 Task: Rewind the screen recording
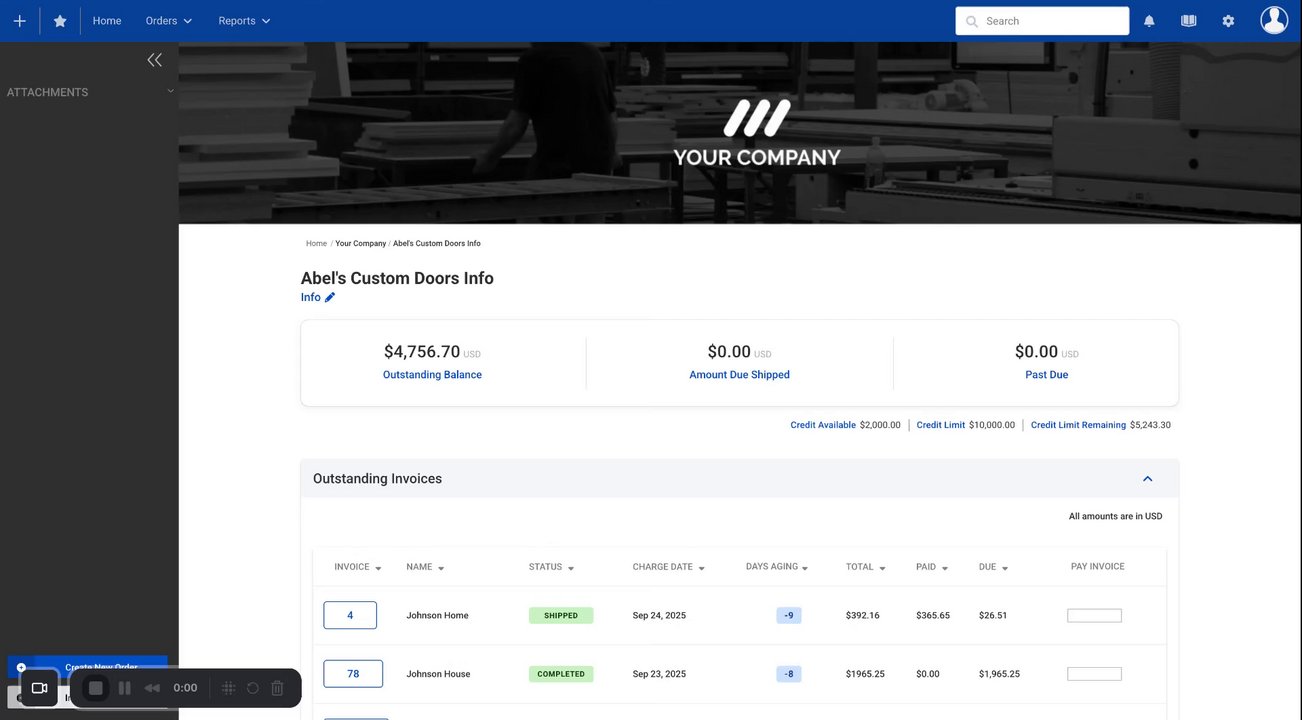(x=152, y=688)
